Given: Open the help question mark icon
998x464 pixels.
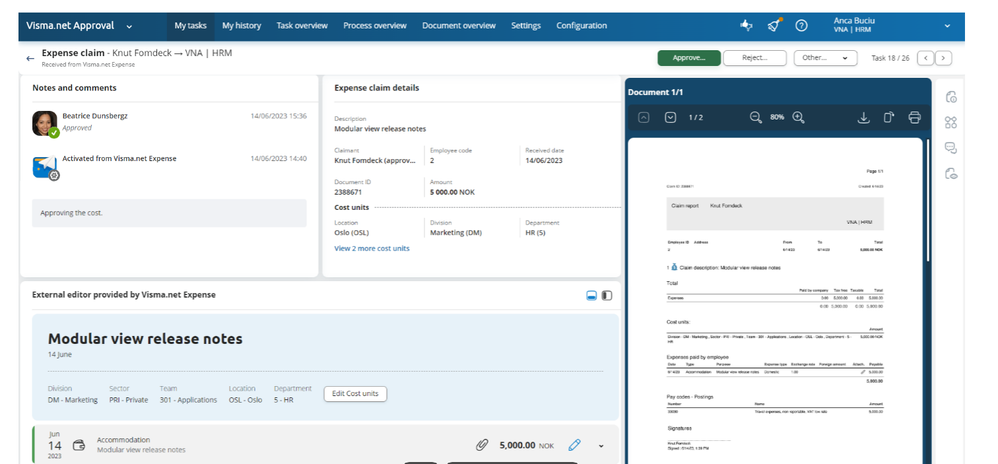Looking at the screenshot, I should click(802, 25).
